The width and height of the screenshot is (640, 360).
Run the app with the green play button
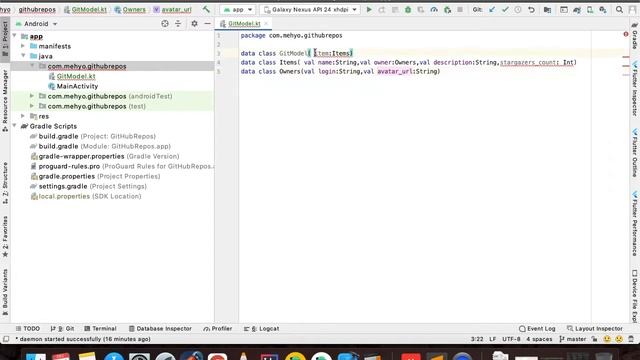pos(369,9)
